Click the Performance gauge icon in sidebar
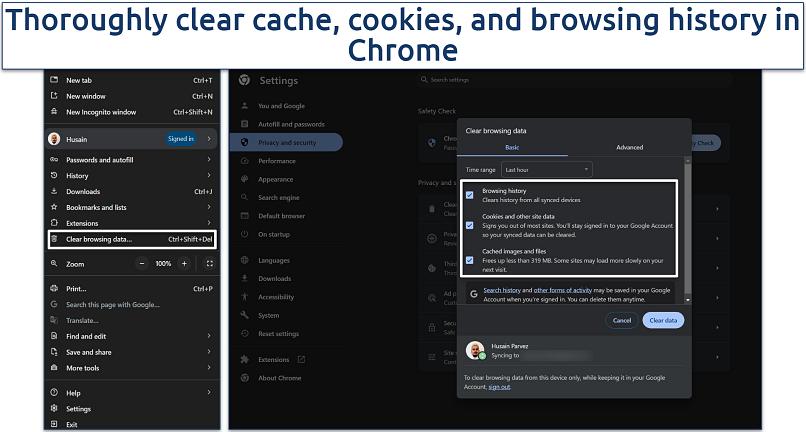The width and height of the screenshot is (806, 432). click(x=245, y=161)
